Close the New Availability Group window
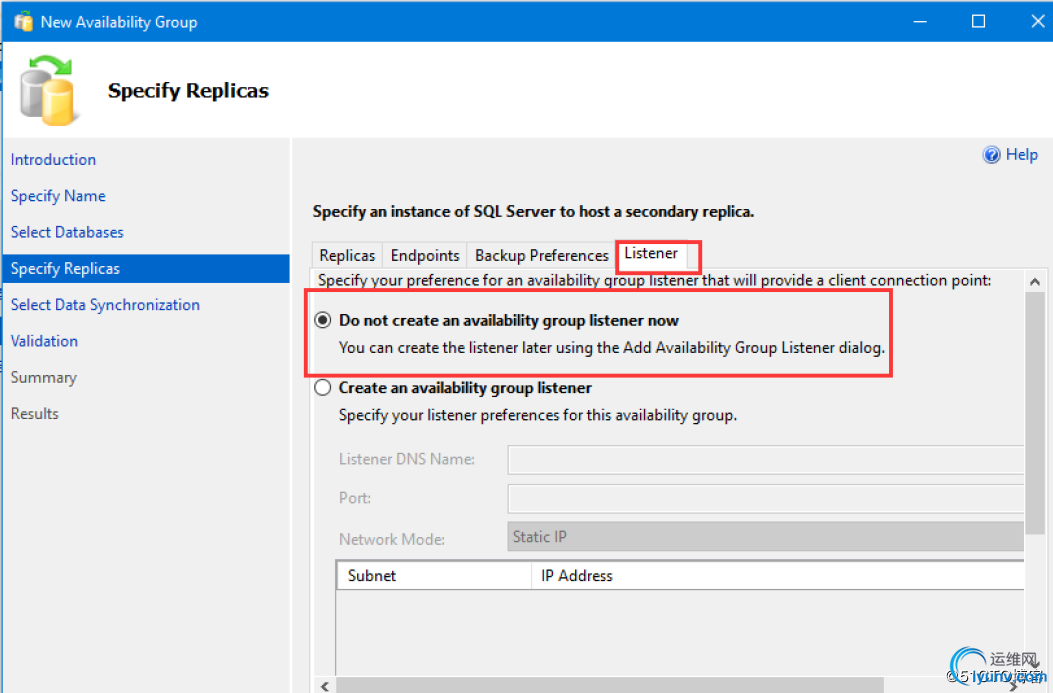1053x693 pixels. click(x=1037, y=21)
